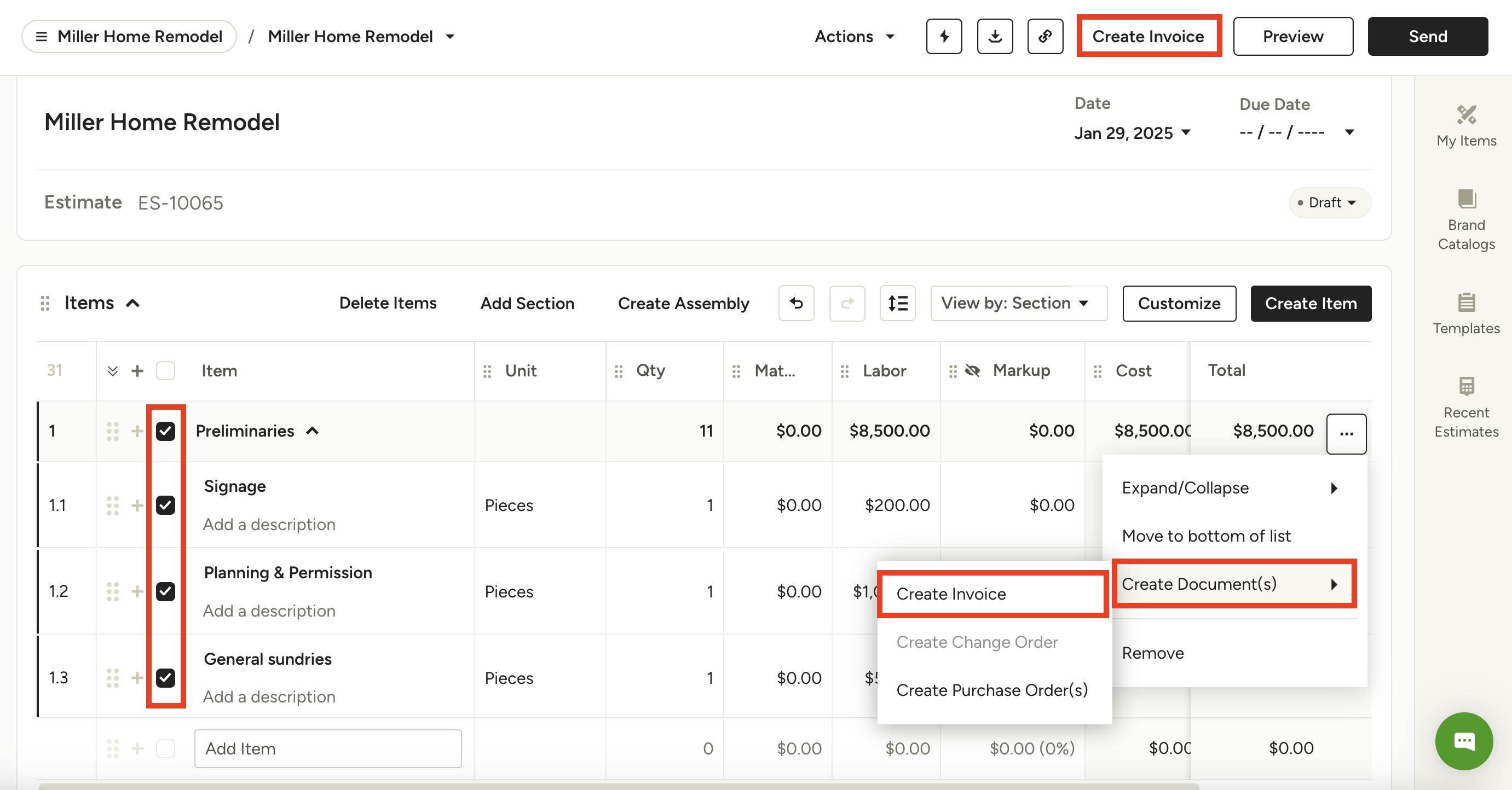The height and width of the screenshot is (790, 1512).
Task: Click the lightning bolt quick actions icon
Action: 944,36
